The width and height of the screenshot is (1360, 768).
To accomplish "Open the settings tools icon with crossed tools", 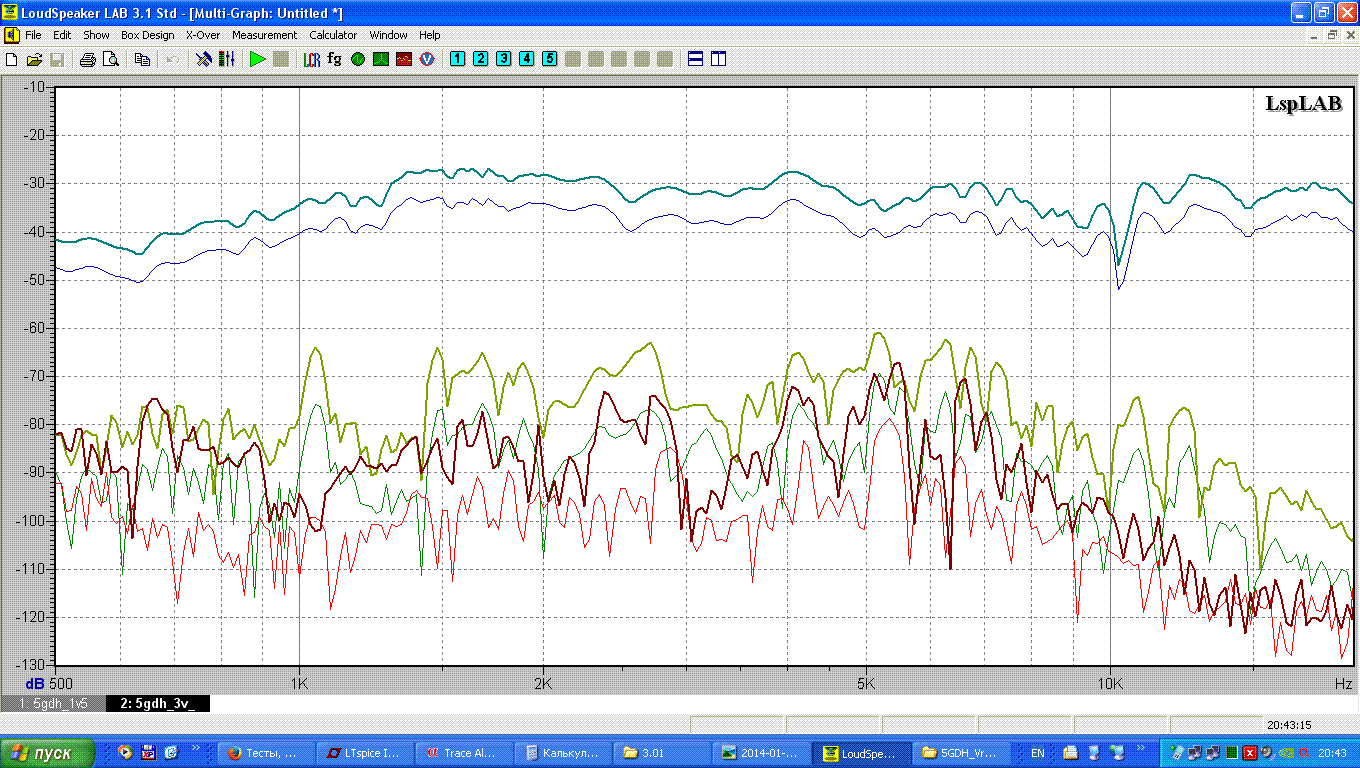I will pos(204,60).
